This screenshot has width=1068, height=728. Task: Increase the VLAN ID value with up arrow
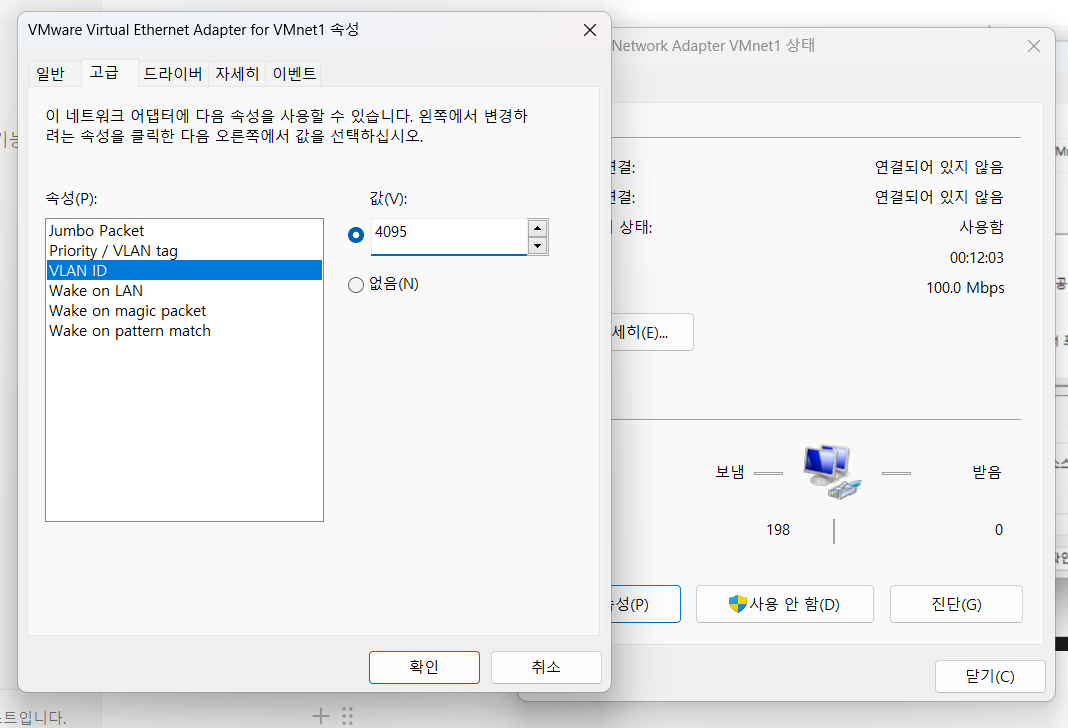pos(537,228)
